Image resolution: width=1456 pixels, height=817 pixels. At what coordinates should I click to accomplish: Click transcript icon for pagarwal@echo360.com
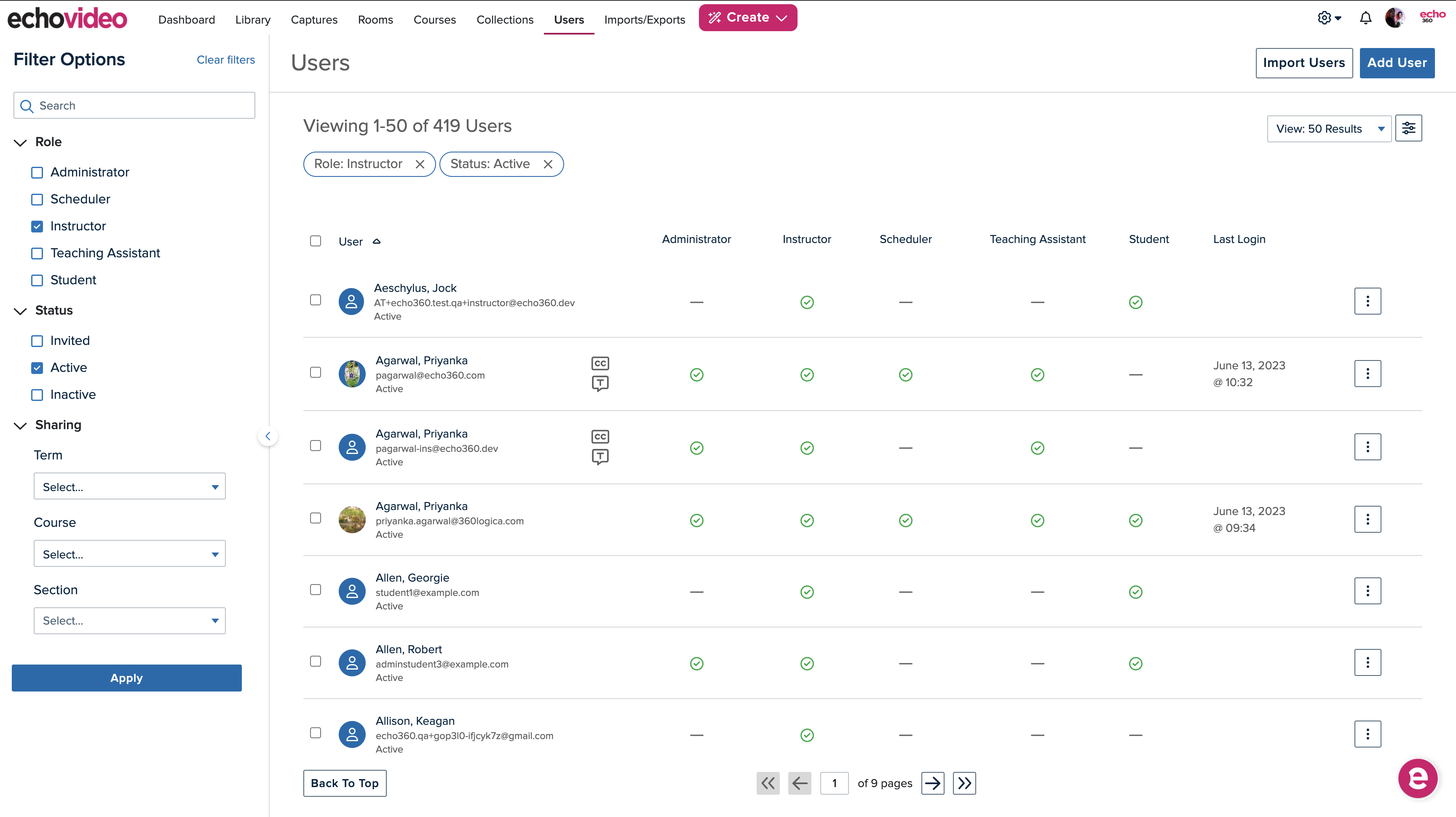pyautogui.click(x=600, y=384)
